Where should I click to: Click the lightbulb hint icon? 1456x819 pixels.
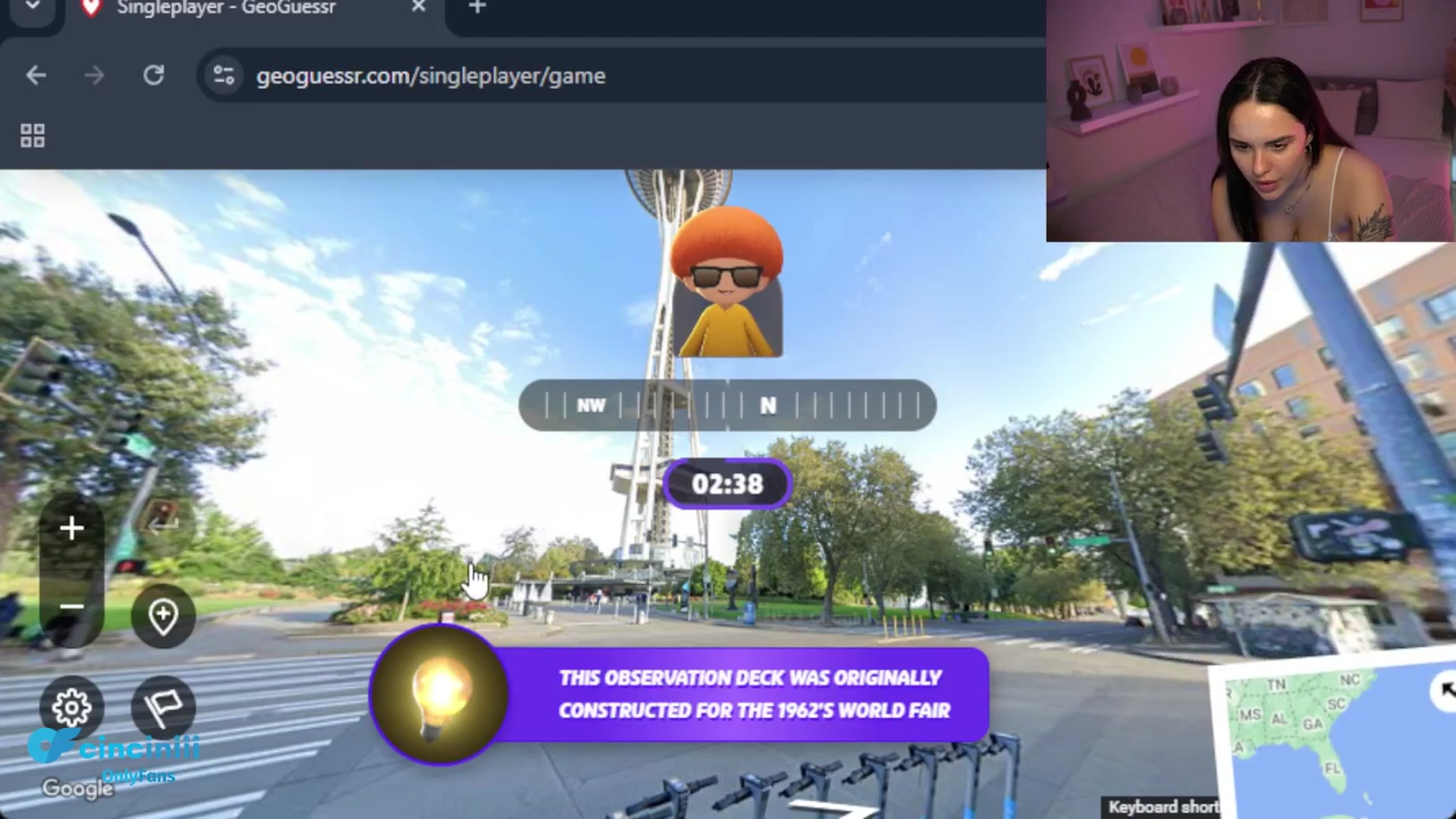pyautogui.click(x=439, y=694)
